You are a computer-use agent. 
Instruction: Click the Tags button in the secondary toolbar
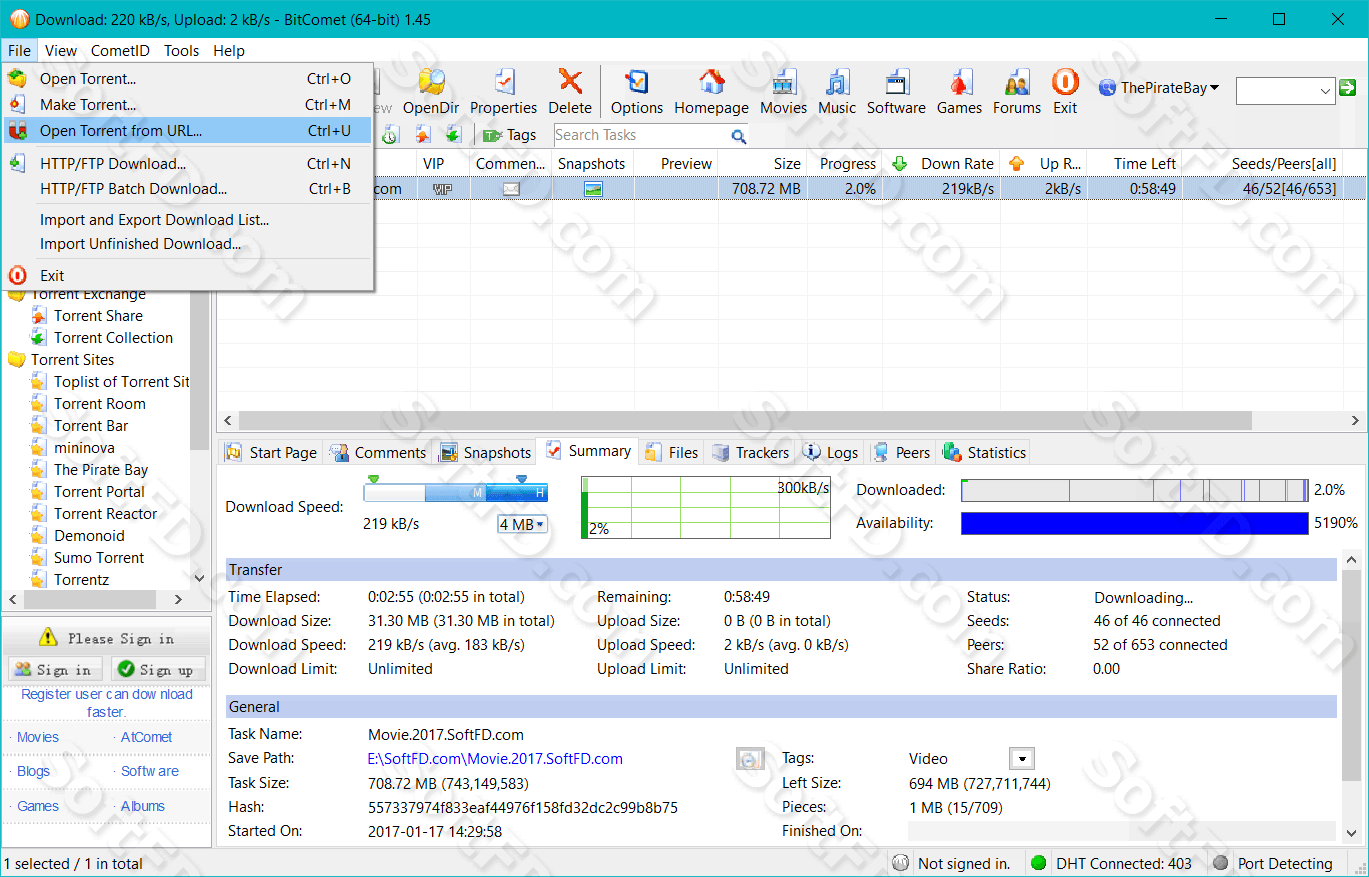510,135
